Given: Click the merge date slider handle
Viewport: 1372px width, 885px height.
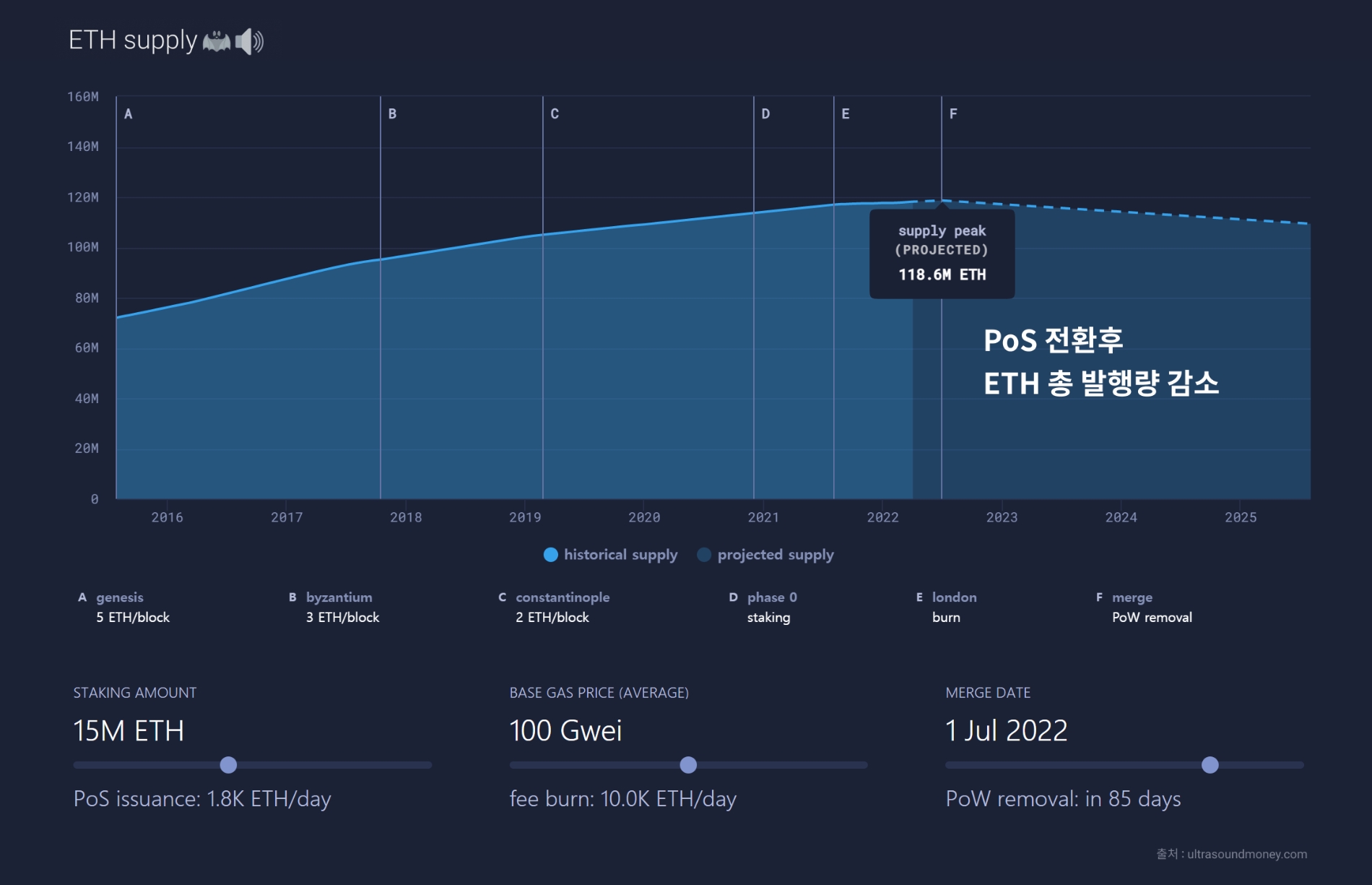Looking at the screenshot, I should tap(1210, 764).
